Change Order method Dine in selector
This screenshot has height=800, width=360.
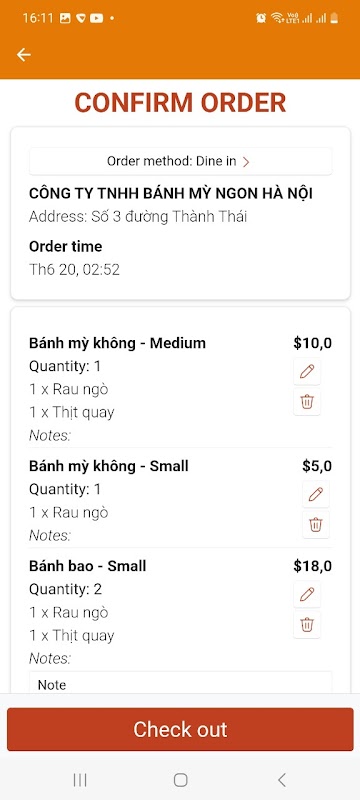click(x=181, y=162)
